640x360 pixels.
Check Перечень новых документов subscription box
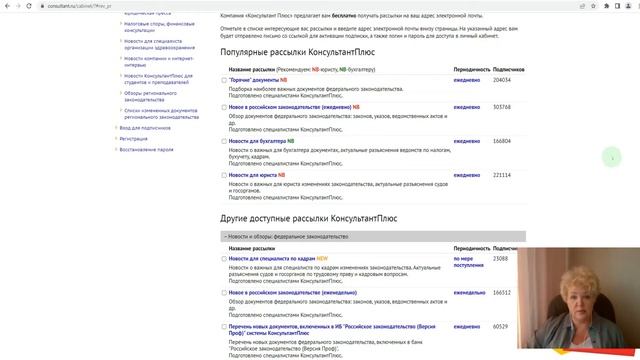coord(224,327)
